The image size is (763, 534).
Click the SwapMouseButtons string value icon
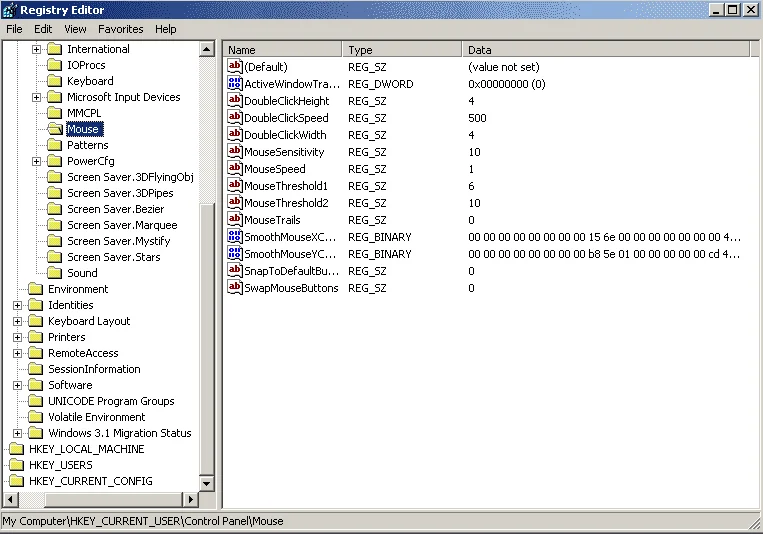(235, 288)
